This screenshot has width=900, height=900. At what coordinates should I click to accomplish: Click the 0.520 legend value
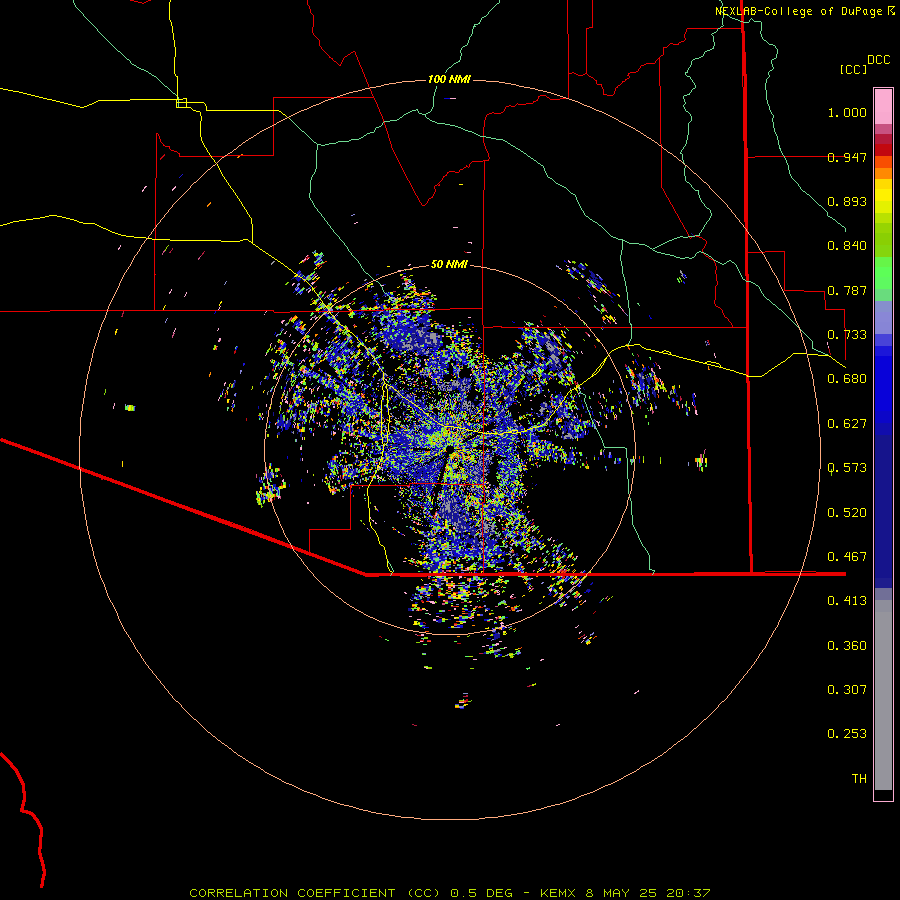coord(847,512)
